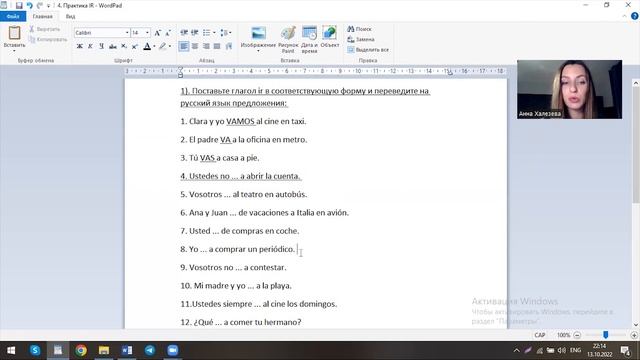Open the Windows Start menu
The height and width of the screenshot is (360, 640).
(11, 350)
